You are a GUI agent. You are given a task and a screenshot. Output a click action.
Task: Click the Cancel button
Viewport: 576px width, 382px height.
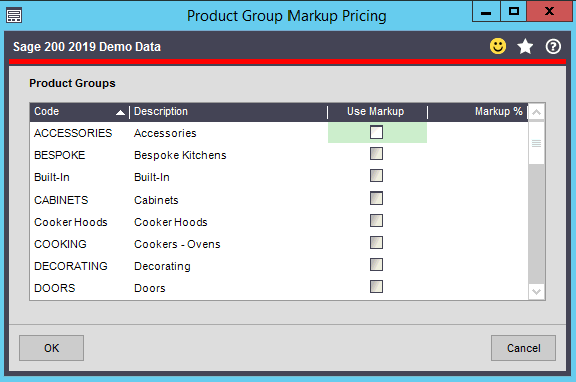pyautogui.click(x=523, y=348)
